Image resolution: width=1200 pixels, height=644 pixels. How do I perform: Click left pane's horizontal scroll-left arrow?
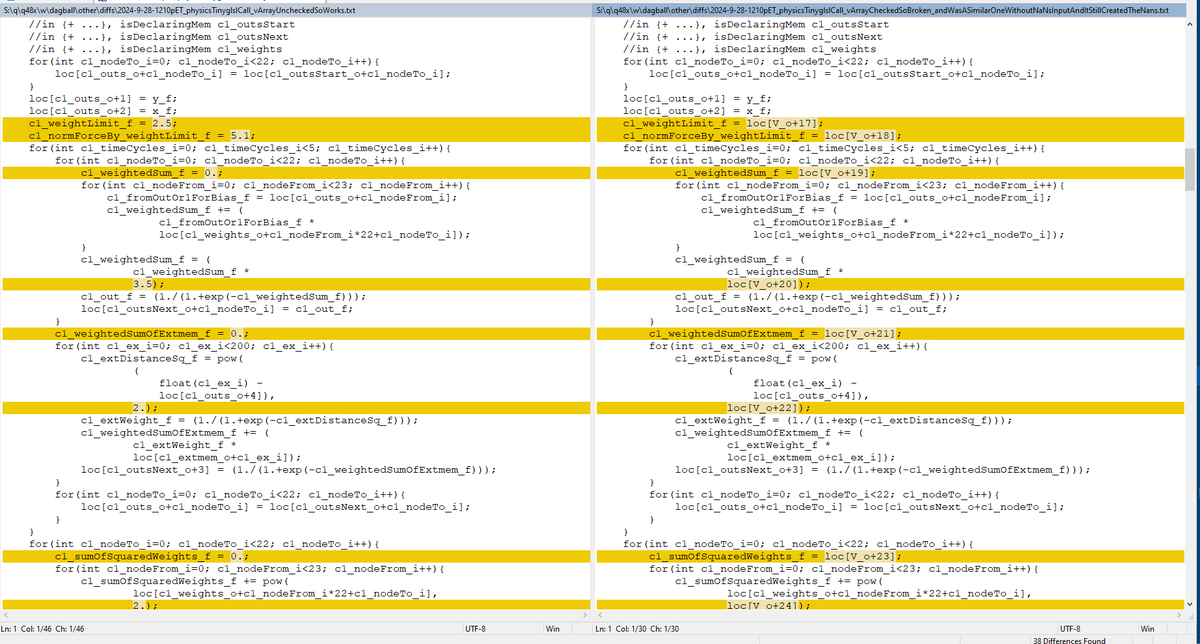tap(7, 615)
